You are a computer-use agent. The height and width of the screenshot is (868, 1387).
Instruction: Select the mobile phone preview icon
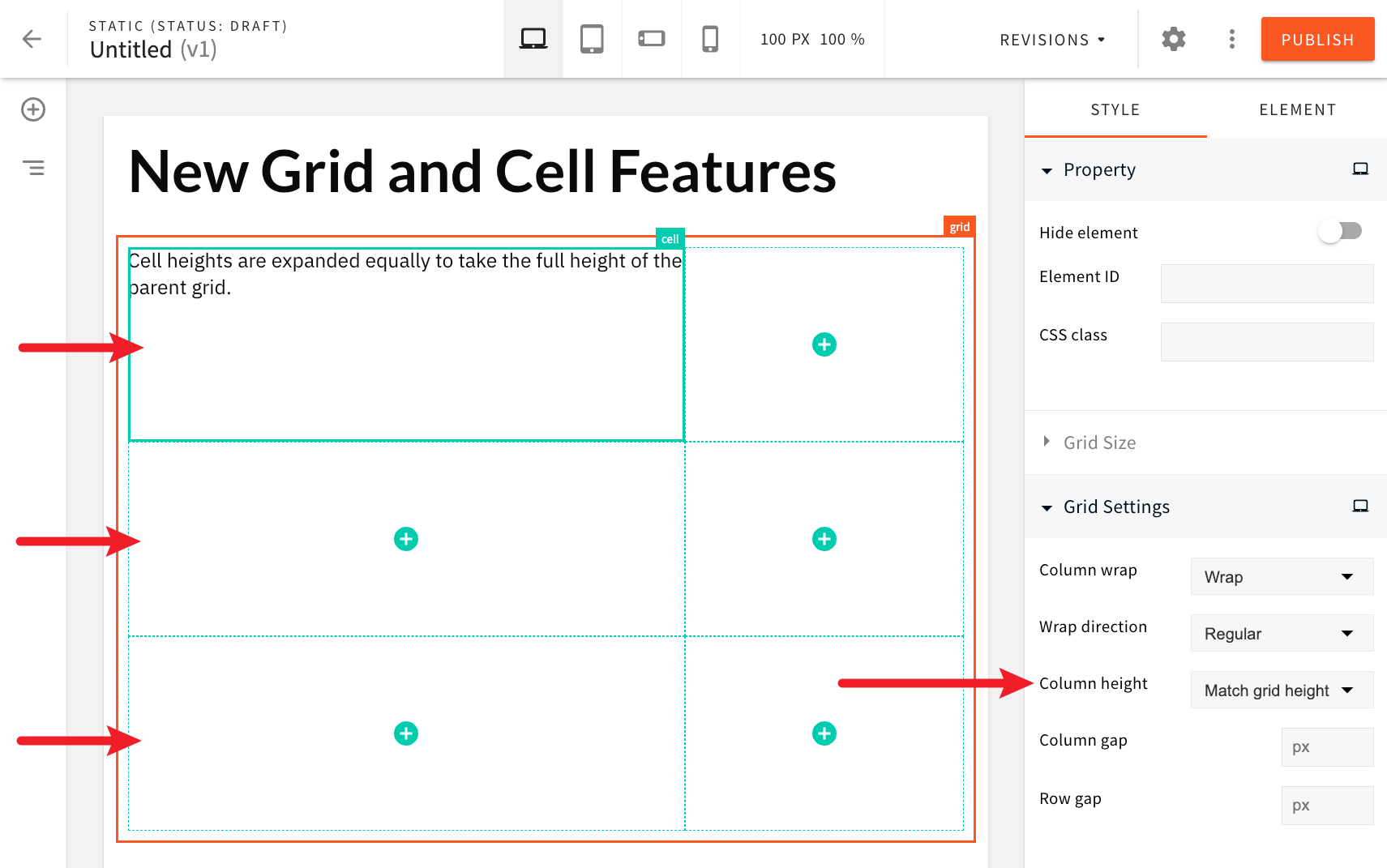tap(710, 38)
